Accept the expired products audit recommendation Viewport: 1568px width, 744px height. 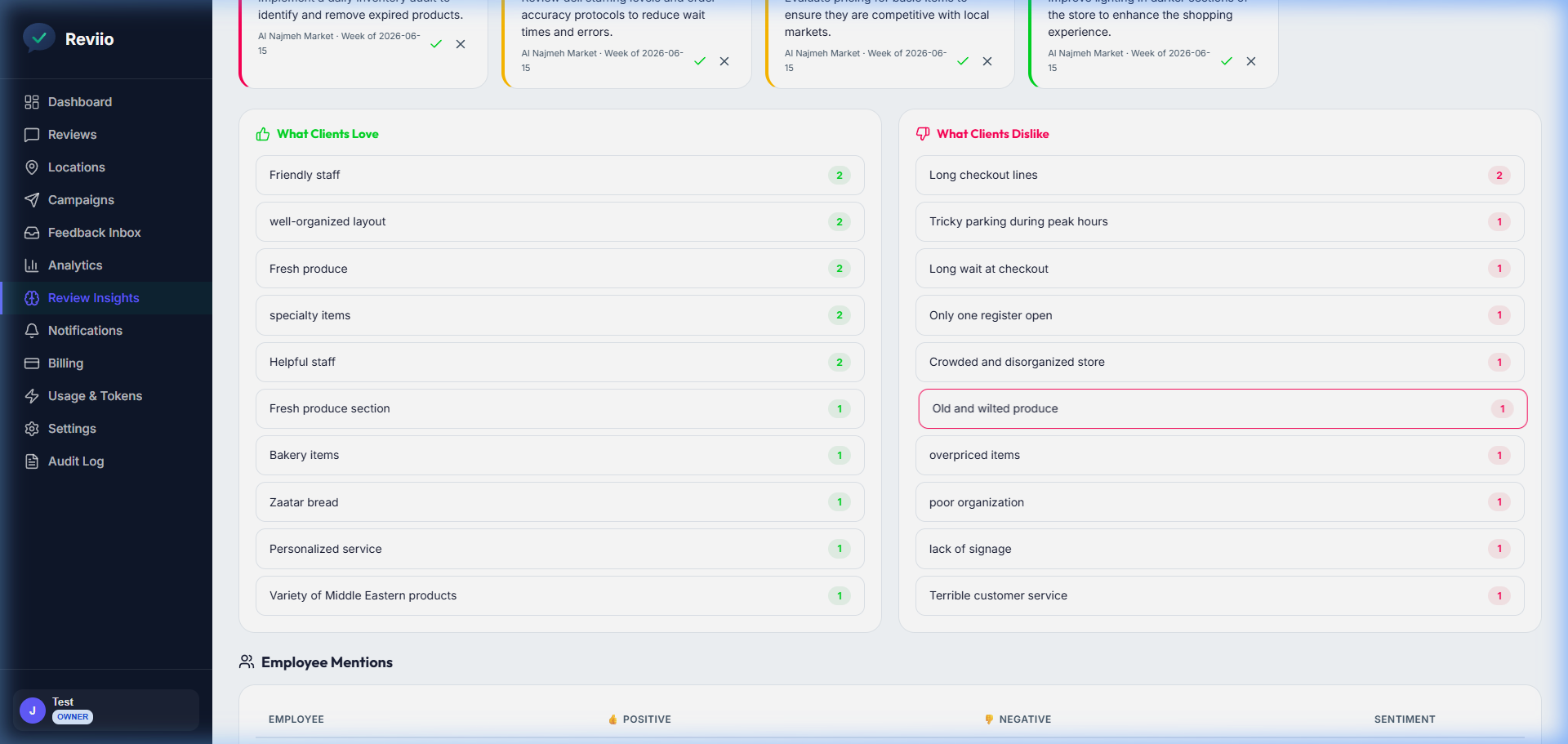[436, 44]
